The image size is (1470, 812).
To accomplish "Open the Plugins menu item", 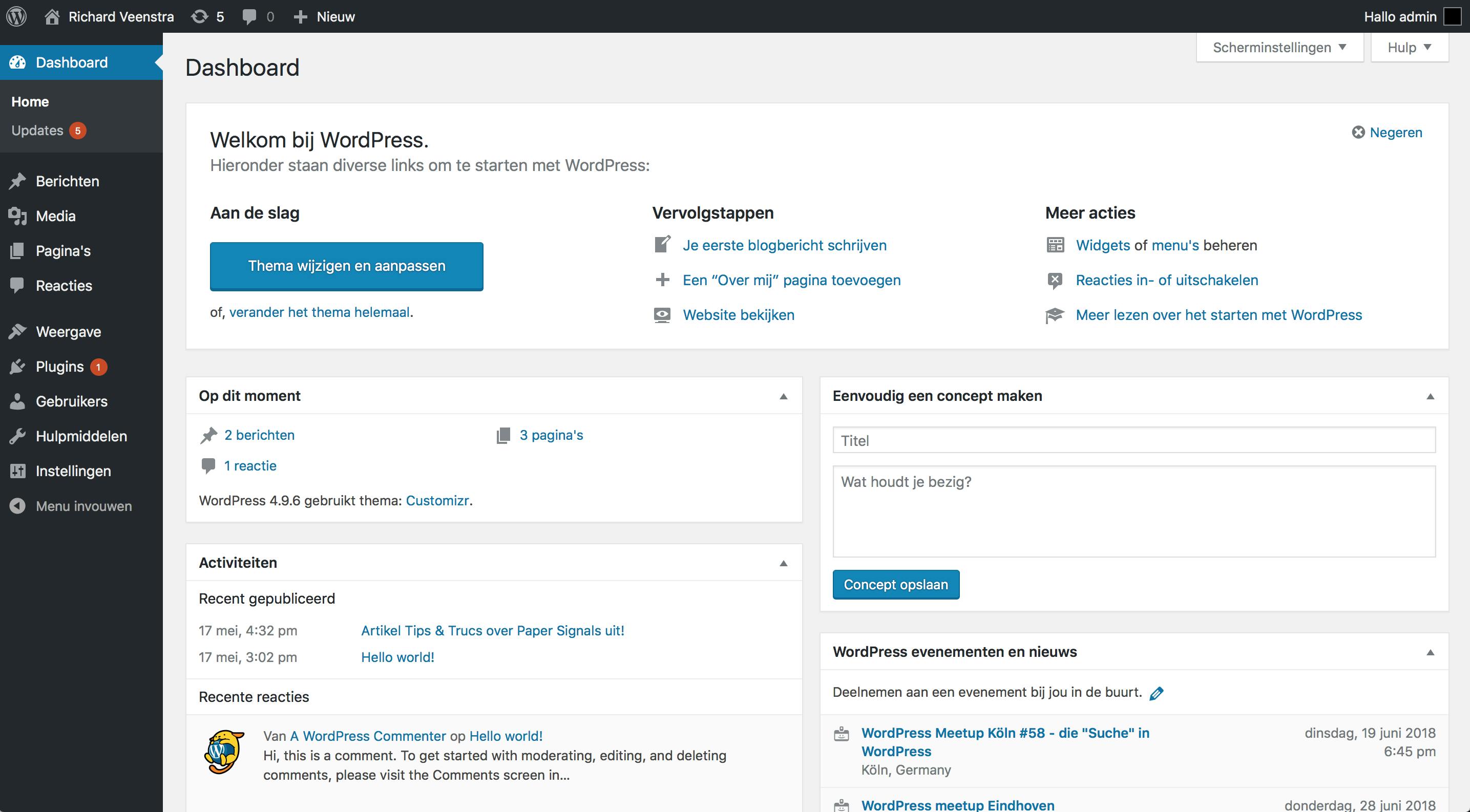I will click(60, 367).
